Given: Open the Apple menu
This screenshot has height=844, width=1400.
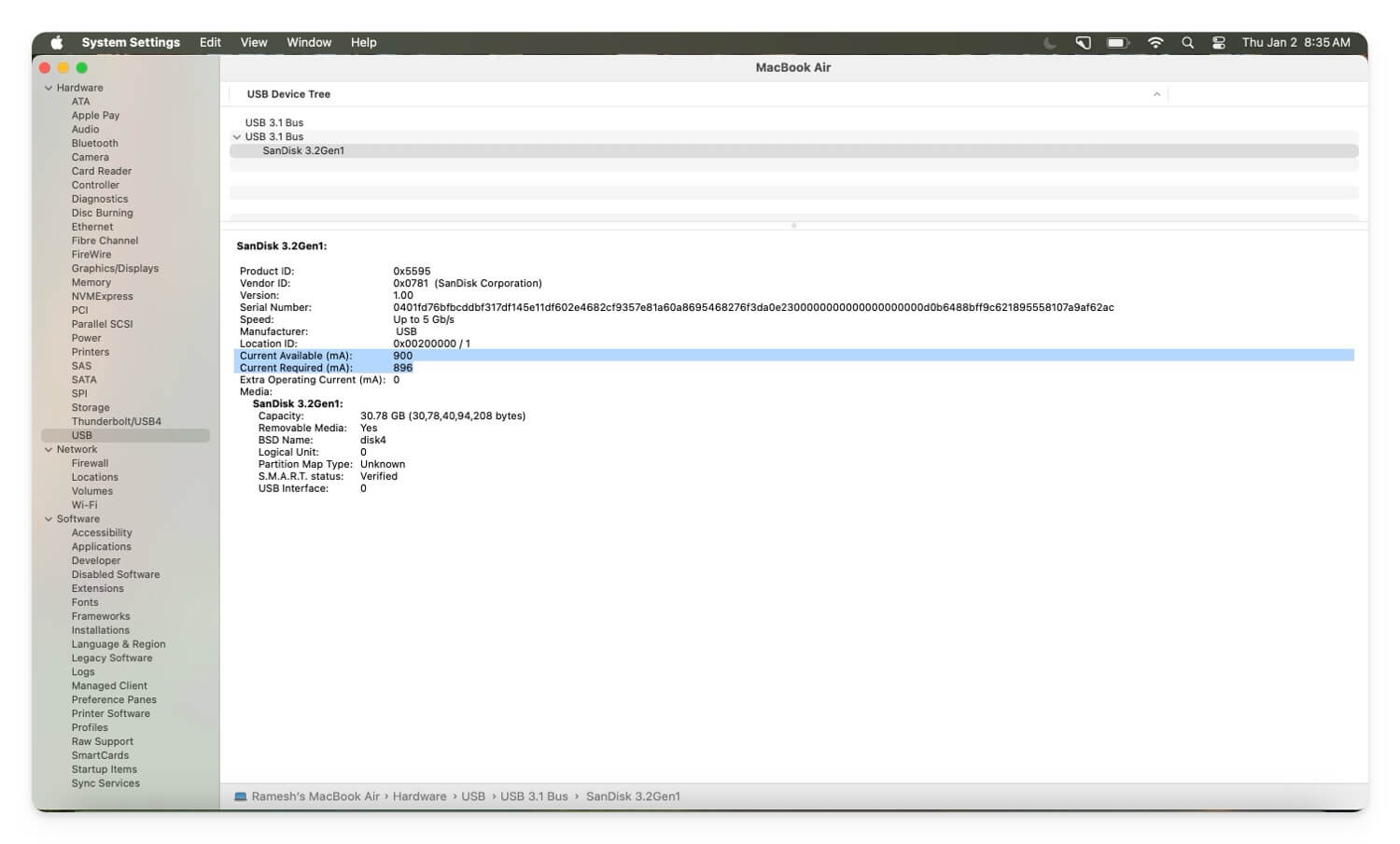Looking at the screenshot, I should click(x=56, y=42).
